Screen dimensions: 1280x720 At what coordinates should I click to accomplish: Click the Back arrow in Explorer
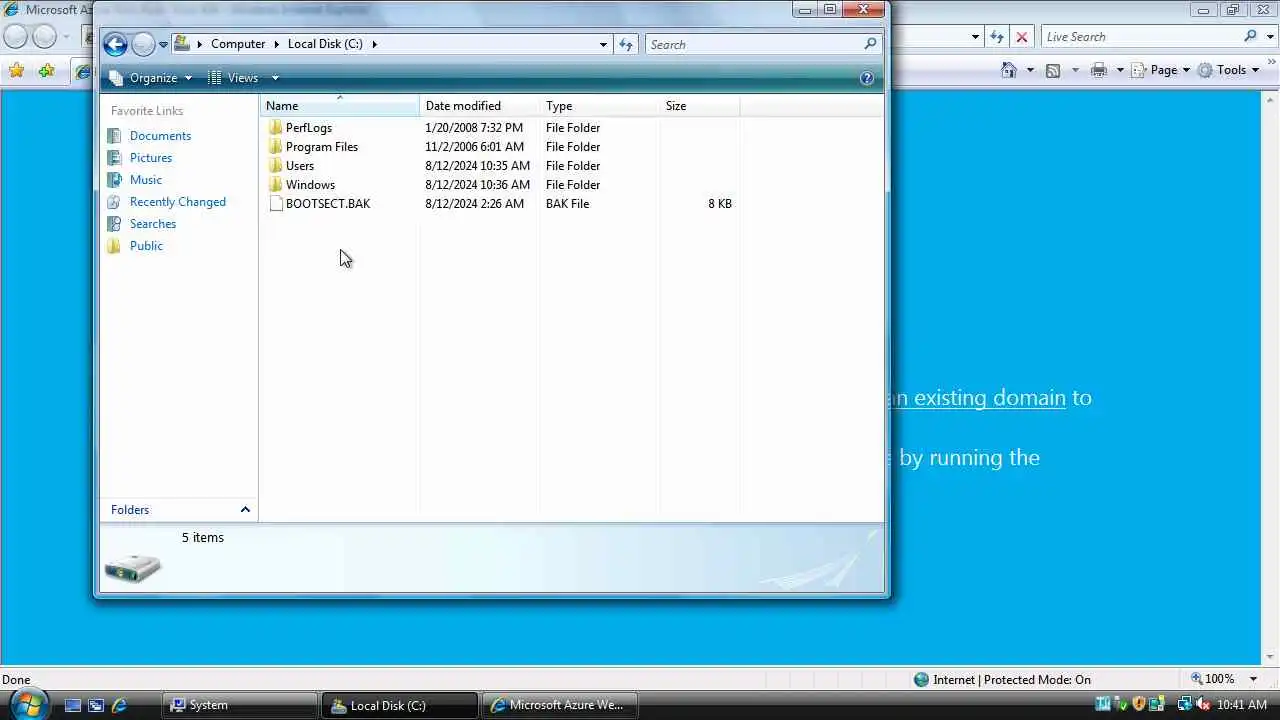115,44
